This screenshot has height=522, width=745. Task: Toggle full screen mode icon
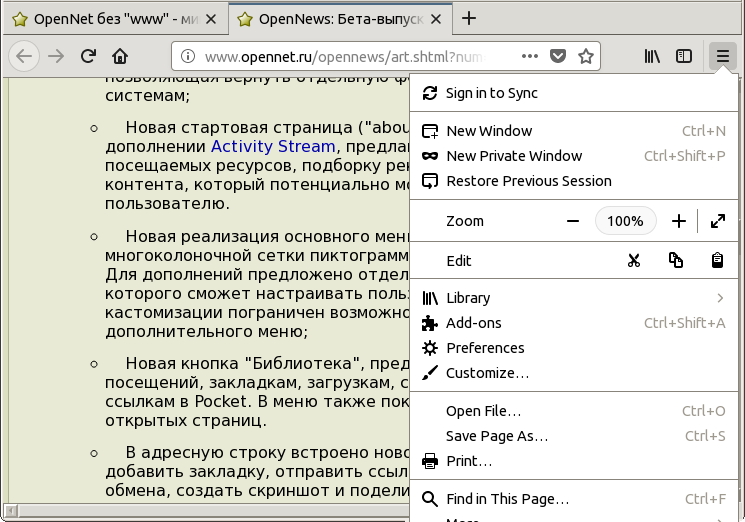tap(717, 221)
